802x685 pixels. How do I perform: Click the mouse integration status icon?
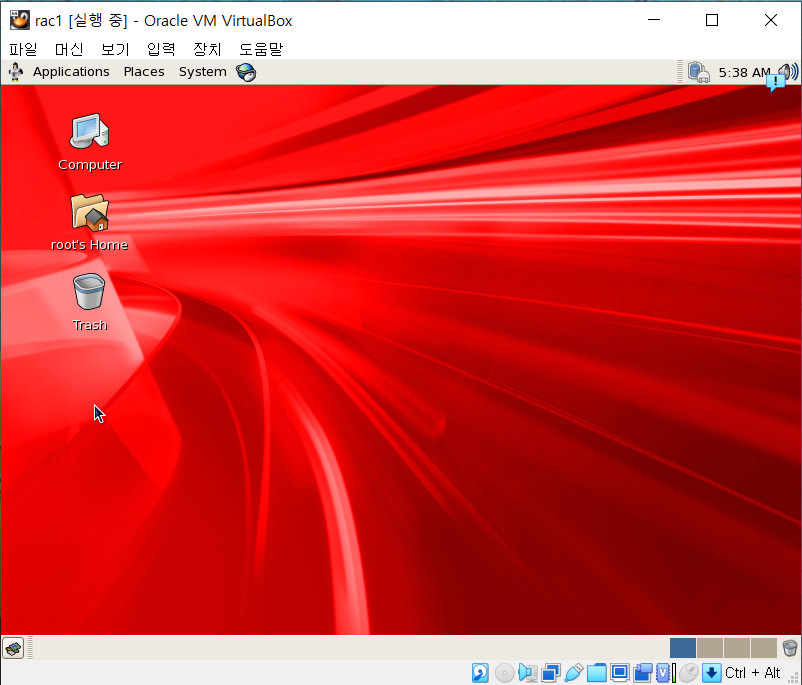coord(689,673)
